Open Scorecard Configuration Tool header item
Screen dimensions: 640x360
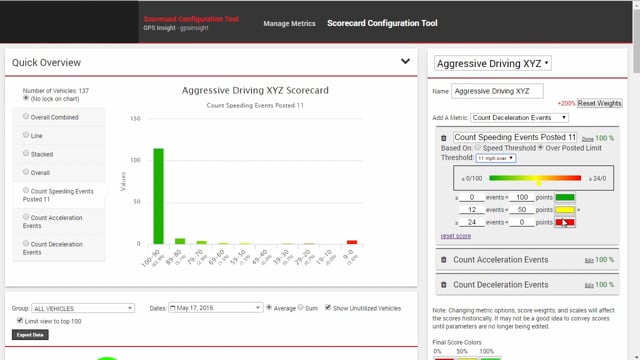point(382,23)
